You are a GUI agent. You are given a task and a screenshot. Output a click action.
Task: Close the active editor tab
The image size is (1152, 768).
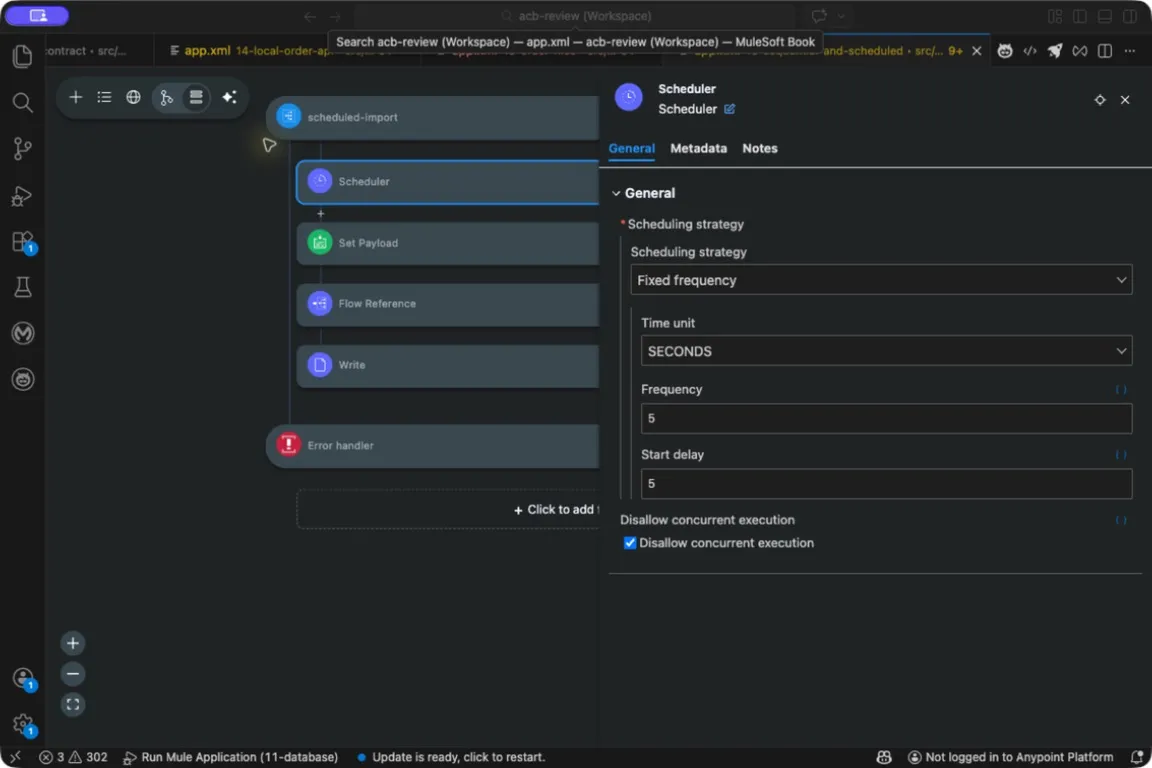(x=976, y=51)
